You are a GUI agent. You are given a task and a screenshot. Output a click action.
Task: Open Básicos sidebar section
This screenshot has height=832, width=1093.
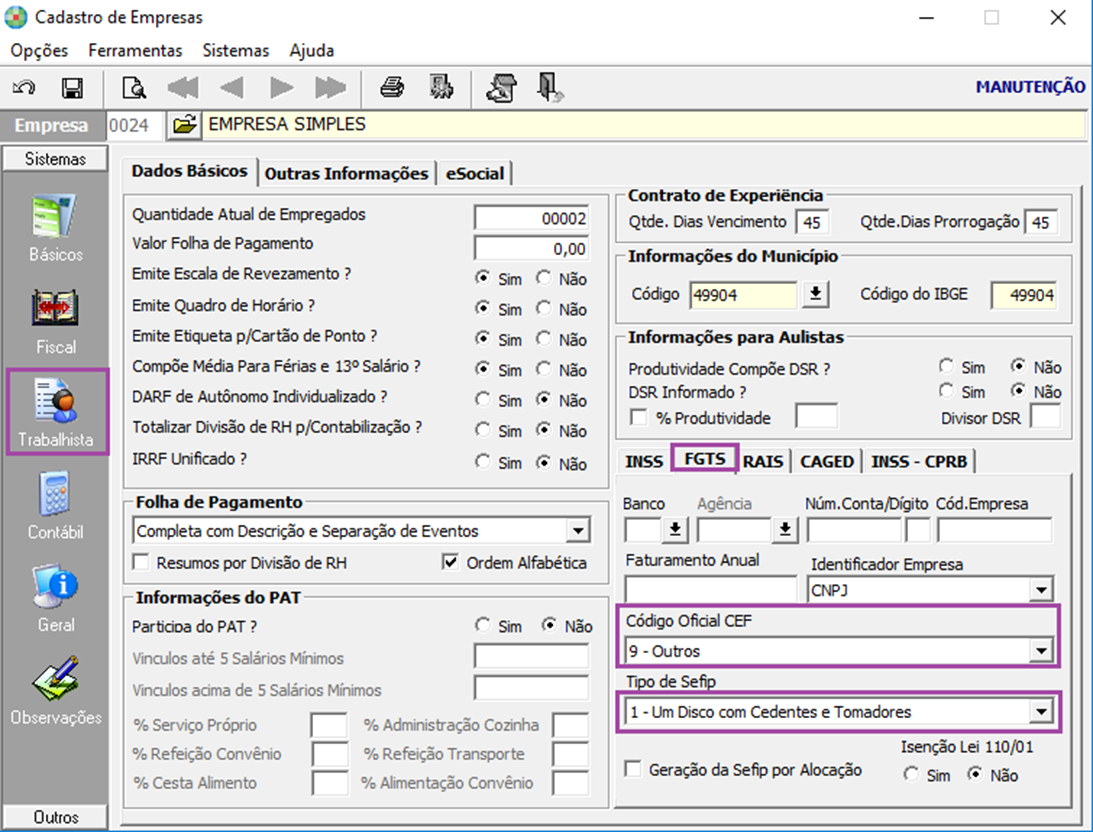point(56,229)
